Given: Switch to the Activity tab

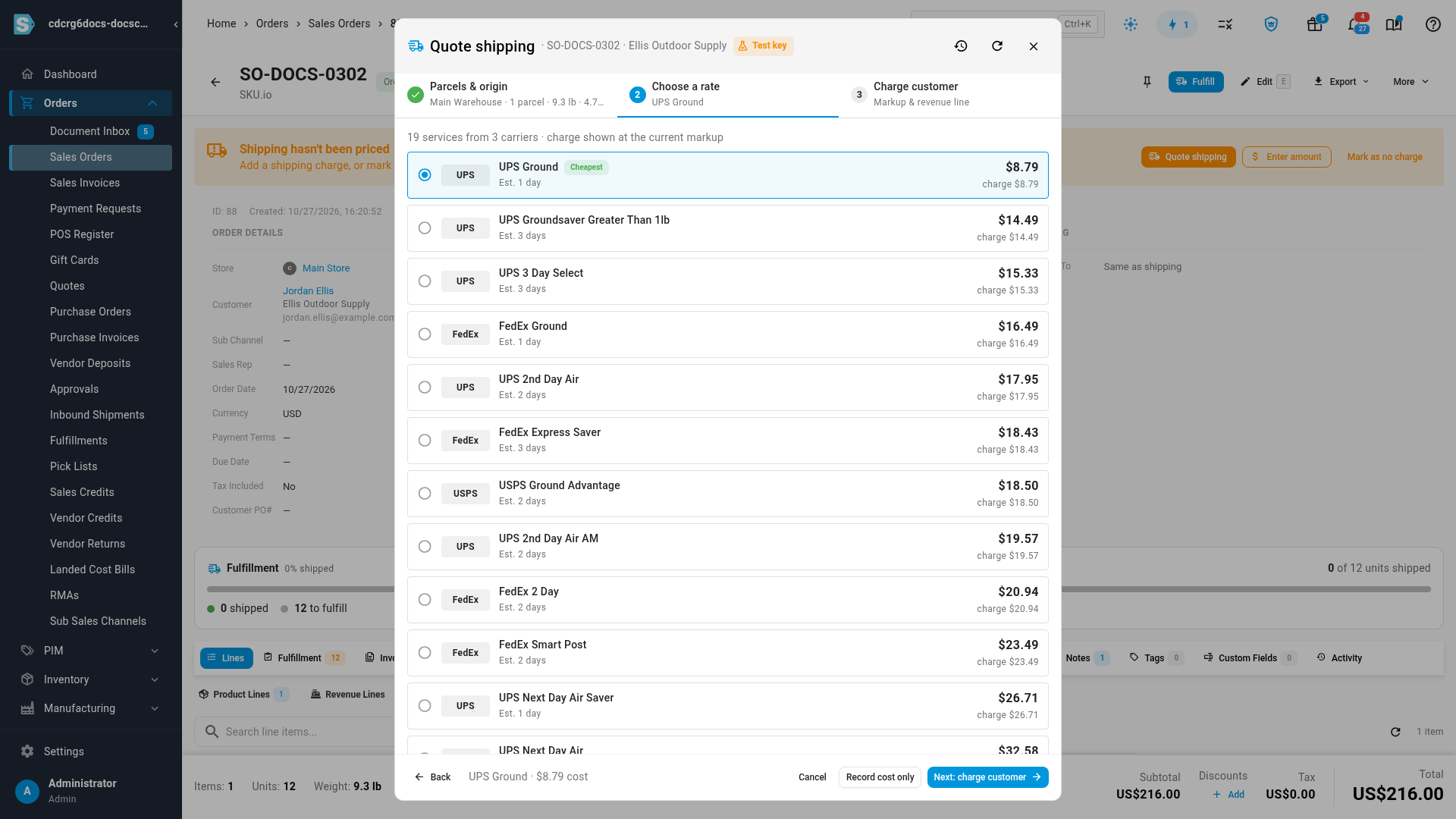Looking at the screenshot, I should click(1339, 658).
